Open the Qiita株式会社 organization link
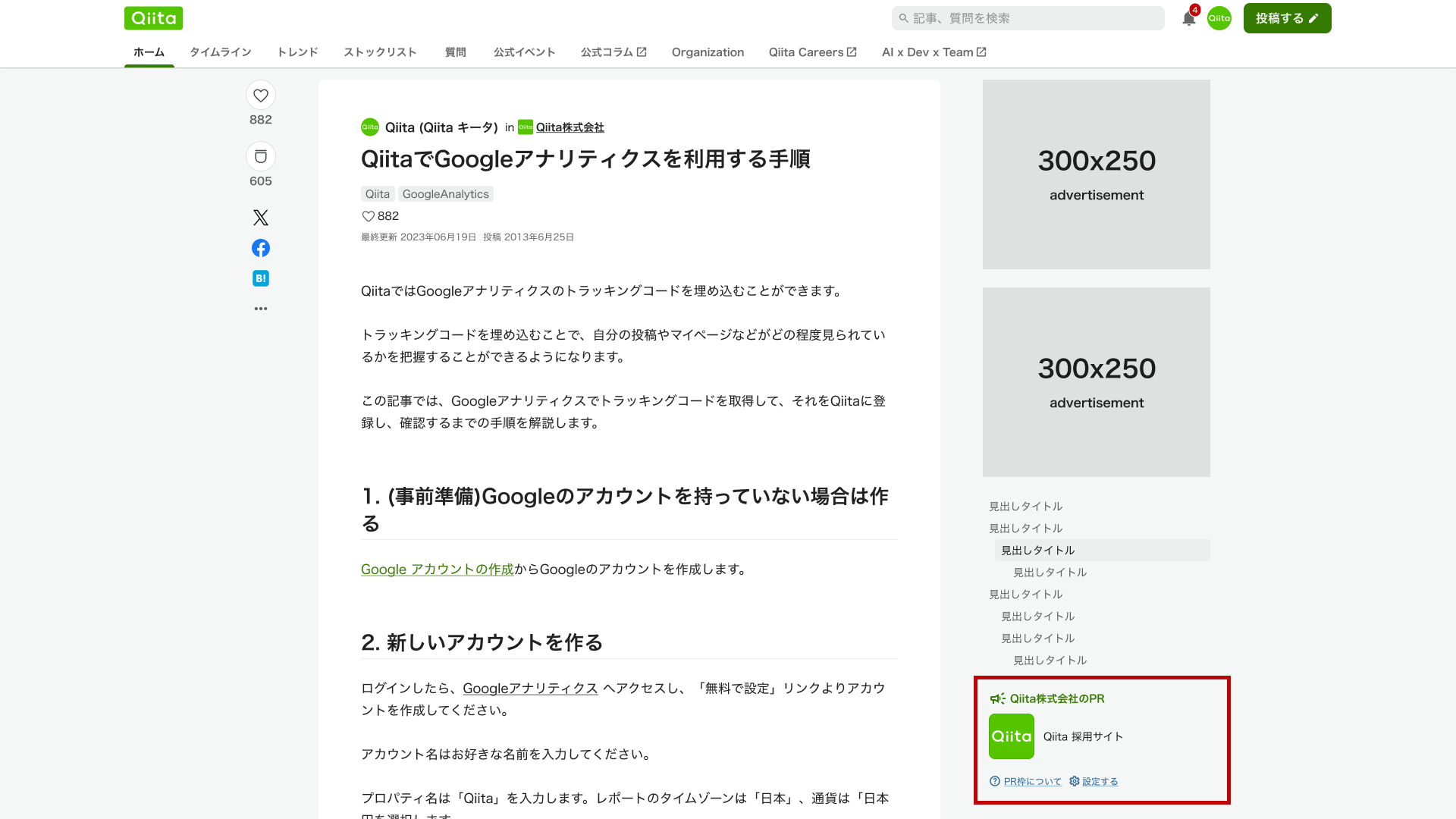This screenshot has height=819, width=1456. coord(570,127)
